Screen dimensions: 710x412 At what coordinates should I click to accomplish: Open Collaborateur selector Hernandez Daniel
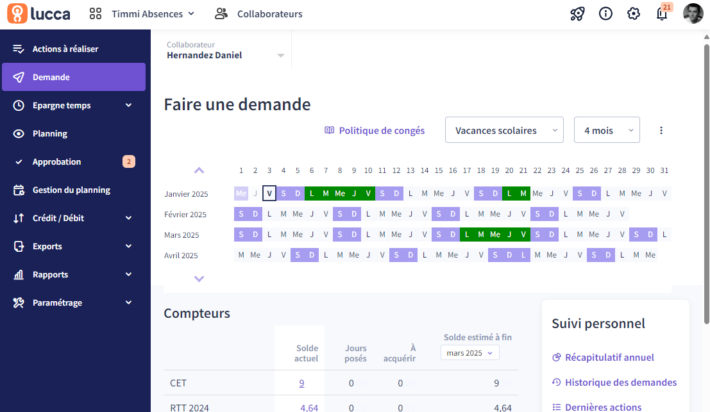pos(225,50)
